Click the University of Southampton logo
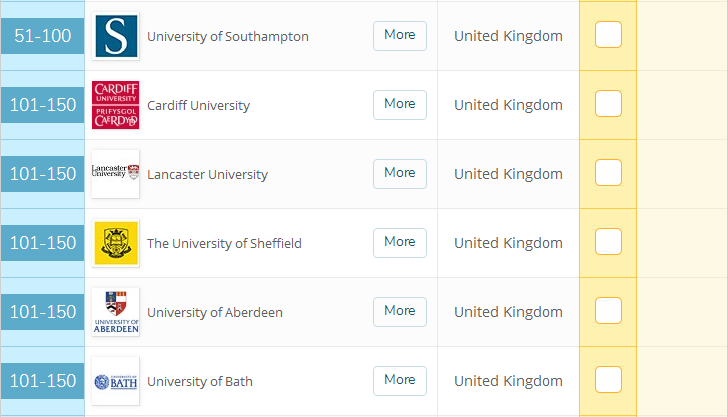Viewport: 728px width, 417px height. [115, 36]
